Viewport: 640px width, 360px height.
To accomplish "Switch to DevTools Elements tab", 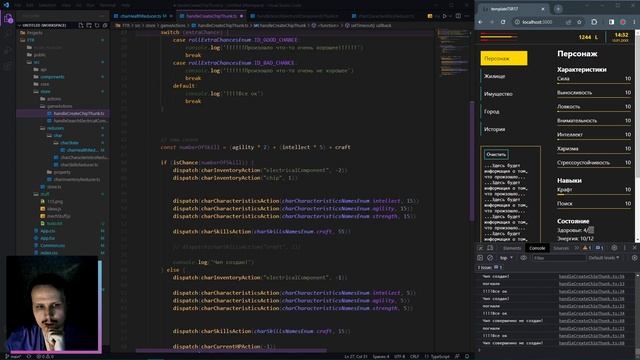I will pos(512,248).
